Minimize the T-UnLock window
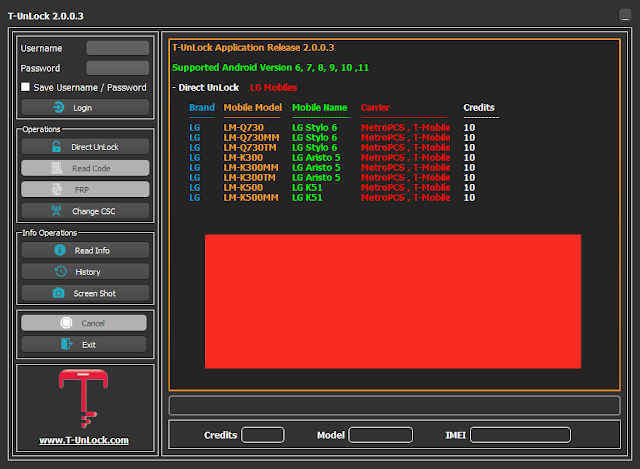 (x=624, y=16)
